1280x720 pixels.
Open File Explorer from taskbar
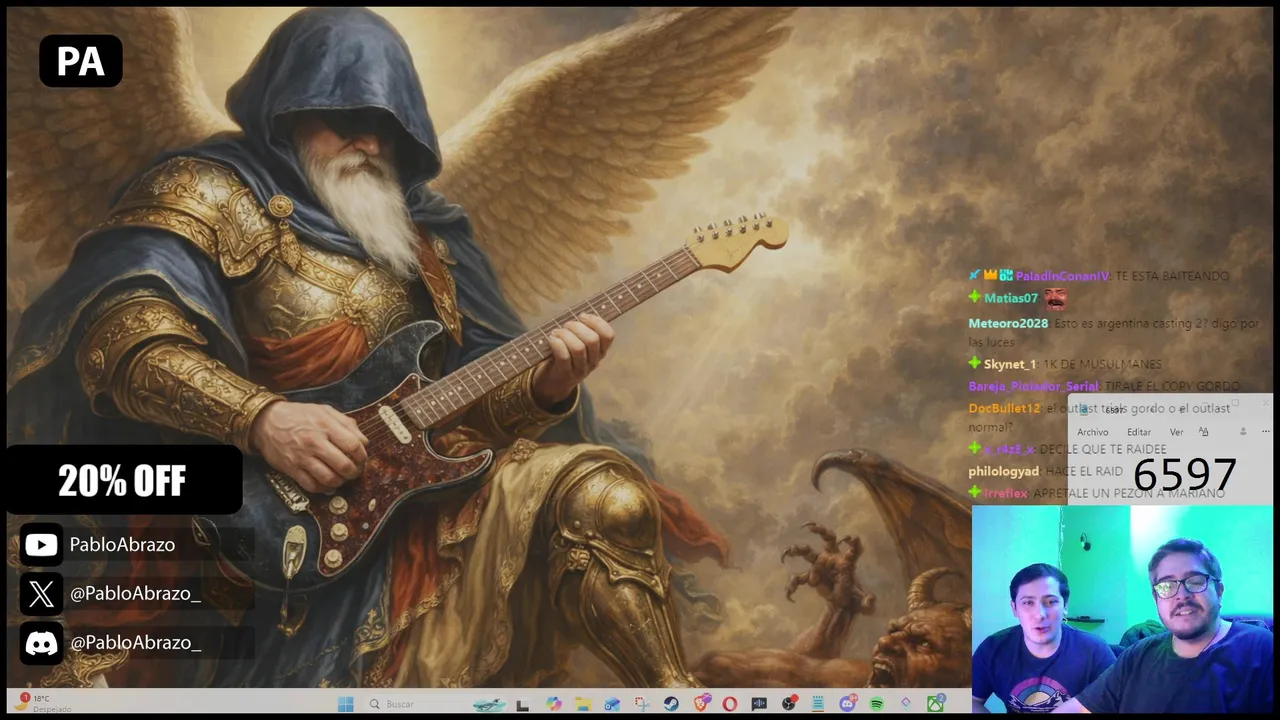(x=583, y=704)
